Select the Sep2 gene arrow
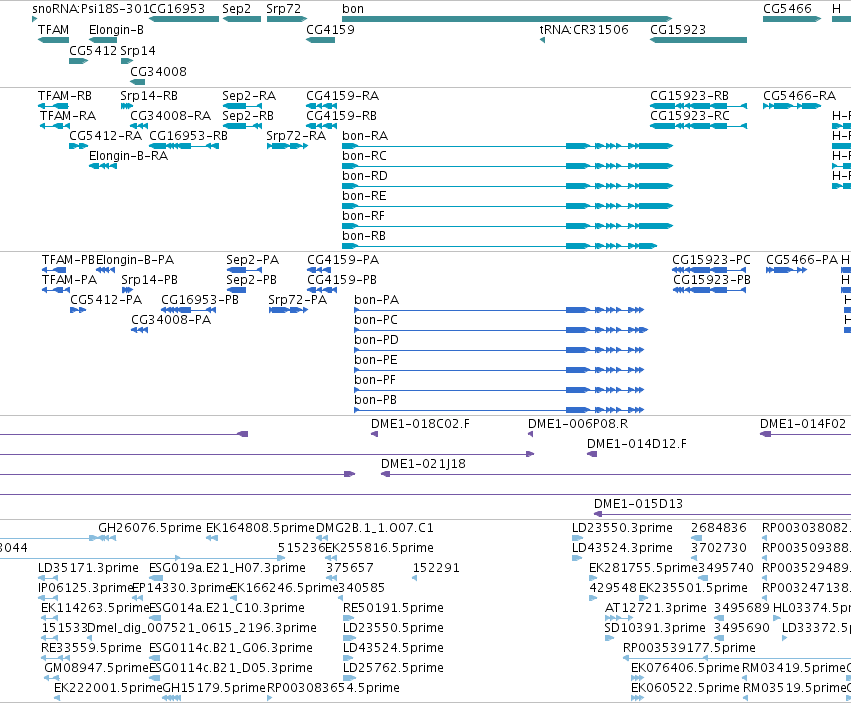 tap(242, 19)
